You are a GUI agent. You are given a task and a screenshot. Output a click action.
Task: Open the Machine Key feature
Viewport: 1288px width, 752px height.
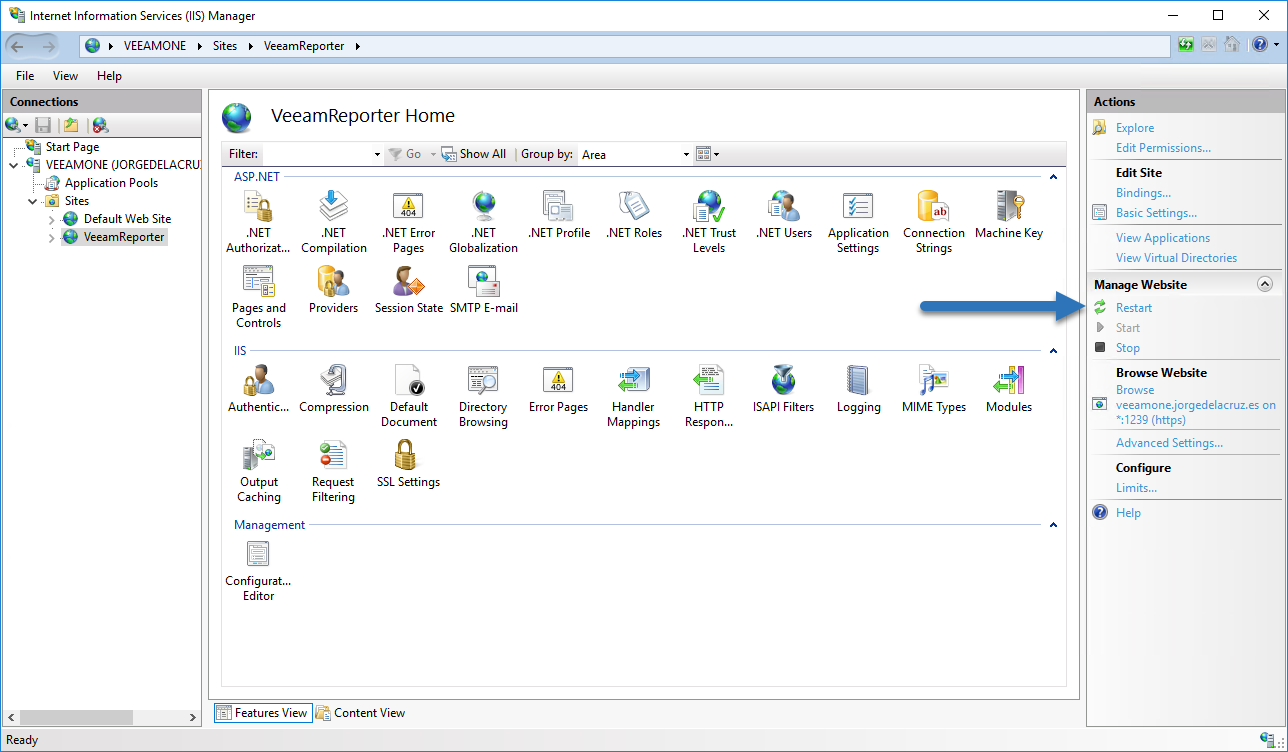click(1009, 215)
